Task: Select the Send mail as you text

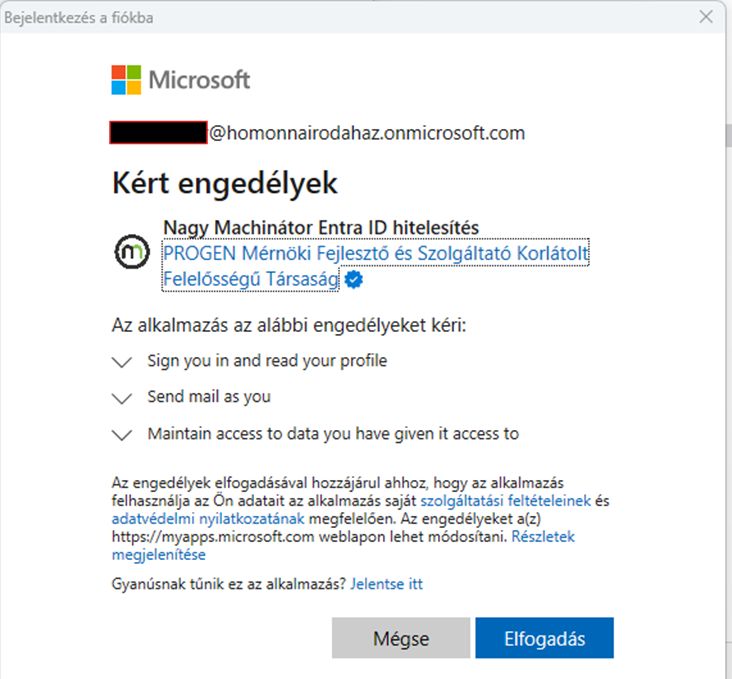Action: click(x=209, y=397)
